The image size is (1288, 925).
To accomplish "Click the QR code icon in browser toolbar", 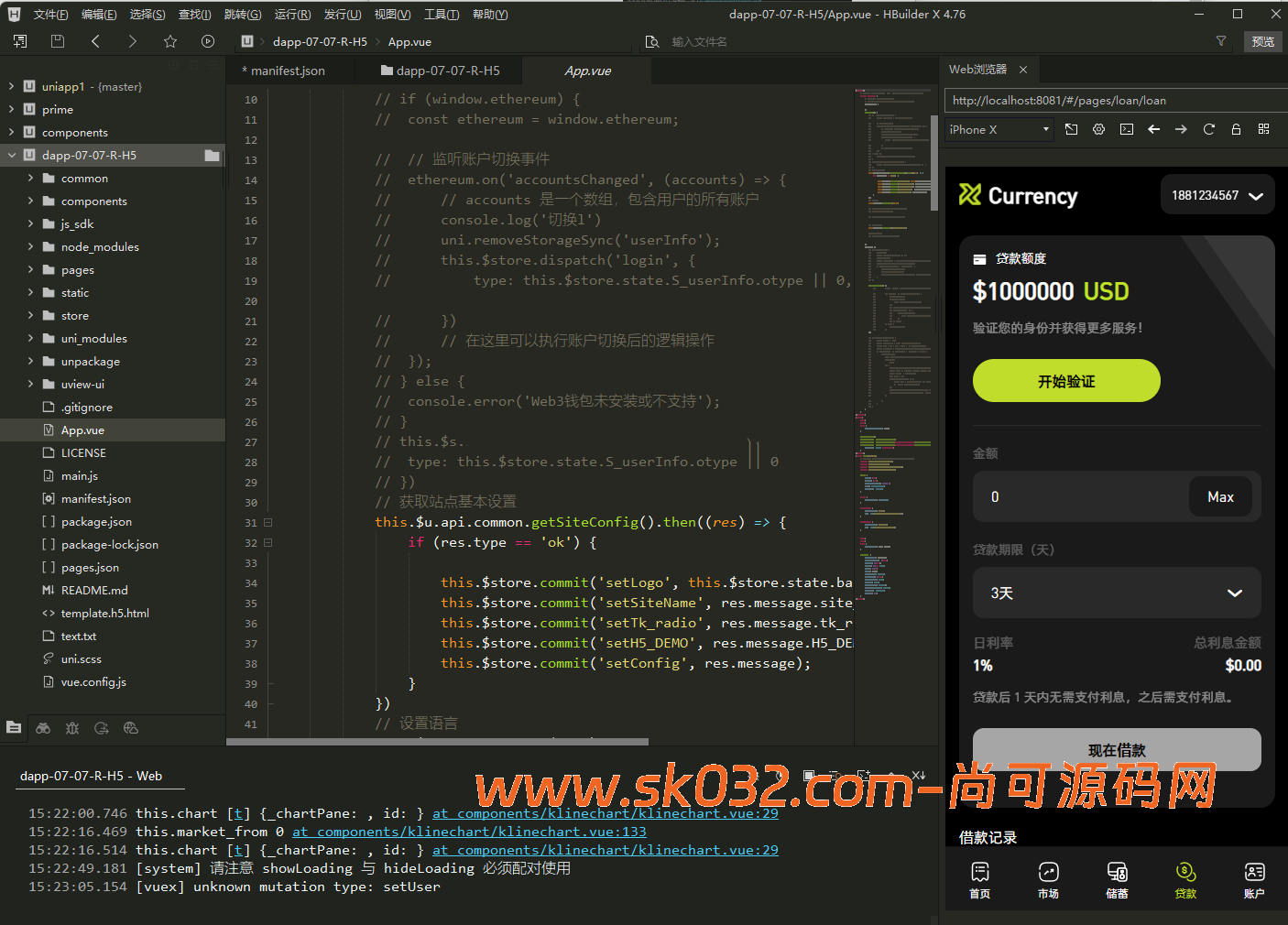I will tap(1263, 130).
